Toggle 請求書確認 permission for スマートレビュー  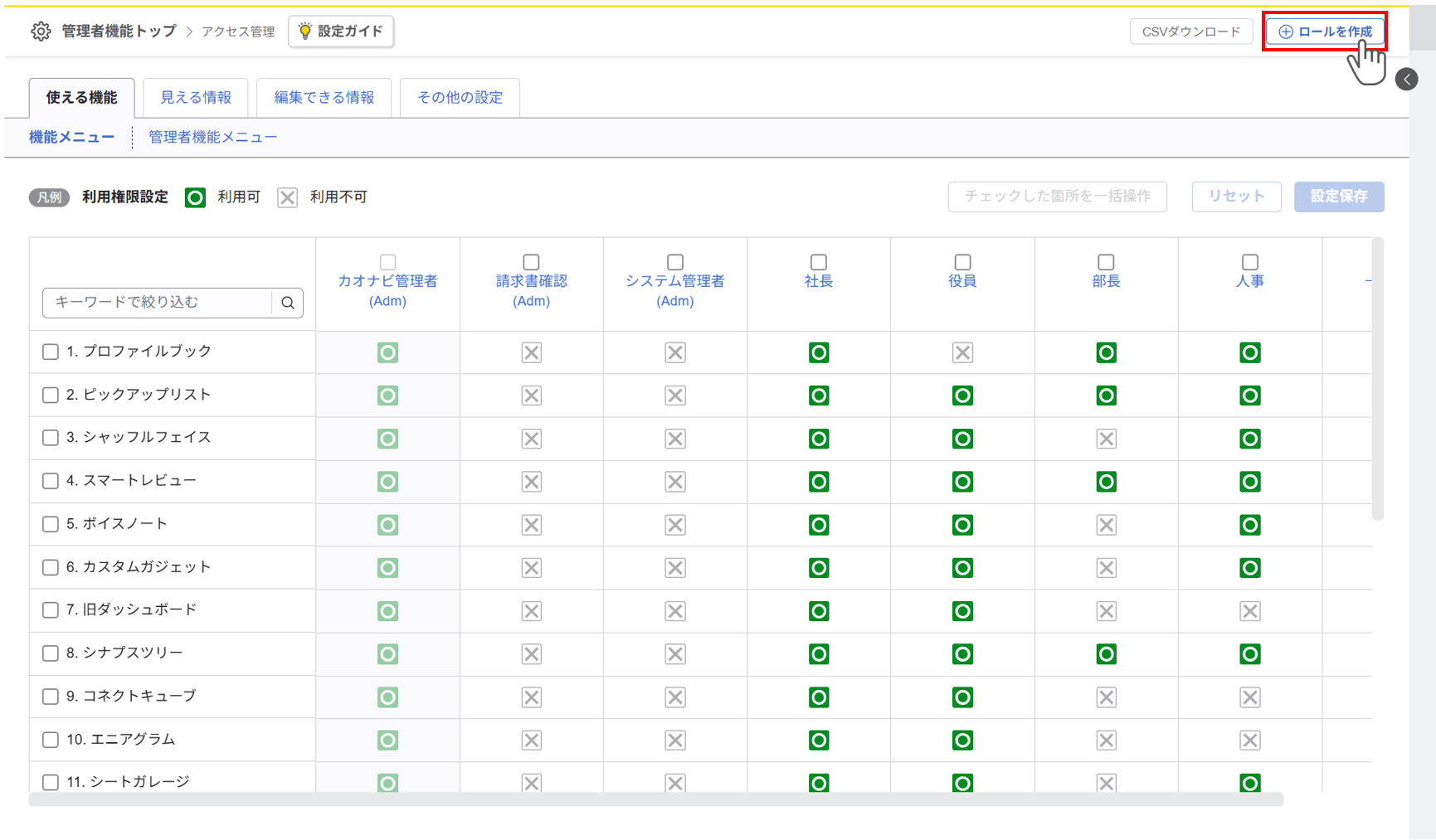(531, 482)
